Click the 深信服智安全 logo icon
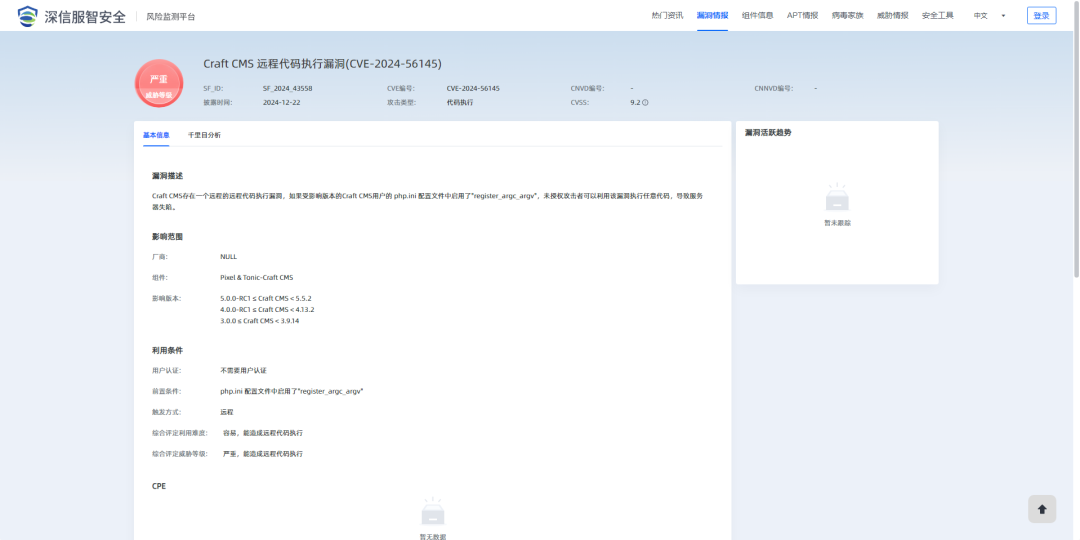The height and width of the screenshot is (540, 1080). 28,15
